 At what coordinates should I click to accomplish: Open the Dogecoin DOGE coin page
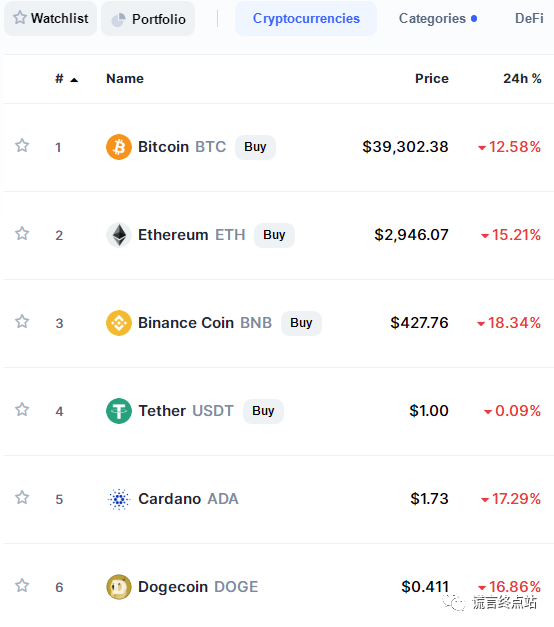click(198, 587)
